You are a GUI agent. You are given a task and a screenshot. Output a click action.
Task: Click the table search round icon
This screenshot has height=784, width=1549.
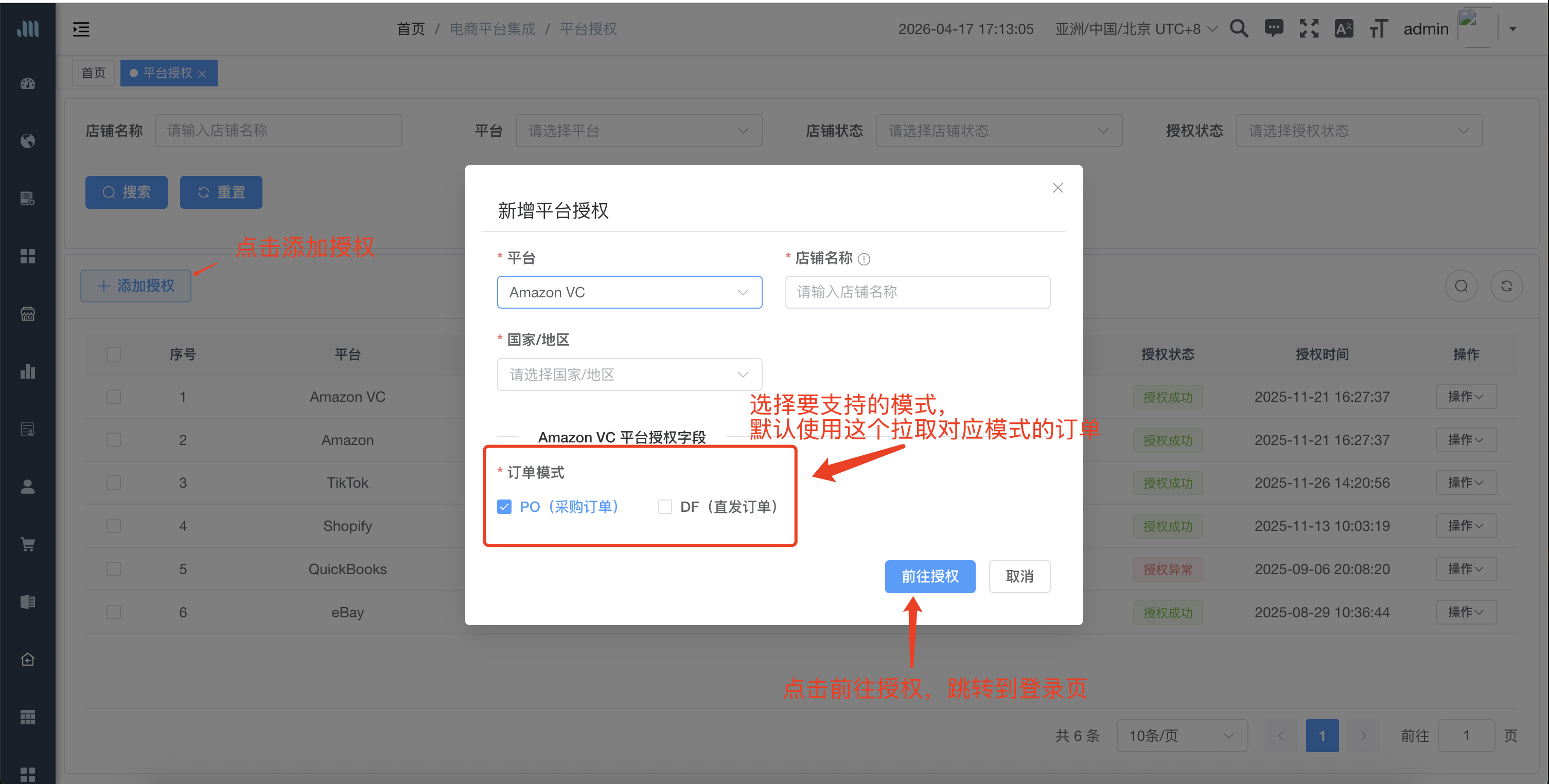[x=1461, y=286]
